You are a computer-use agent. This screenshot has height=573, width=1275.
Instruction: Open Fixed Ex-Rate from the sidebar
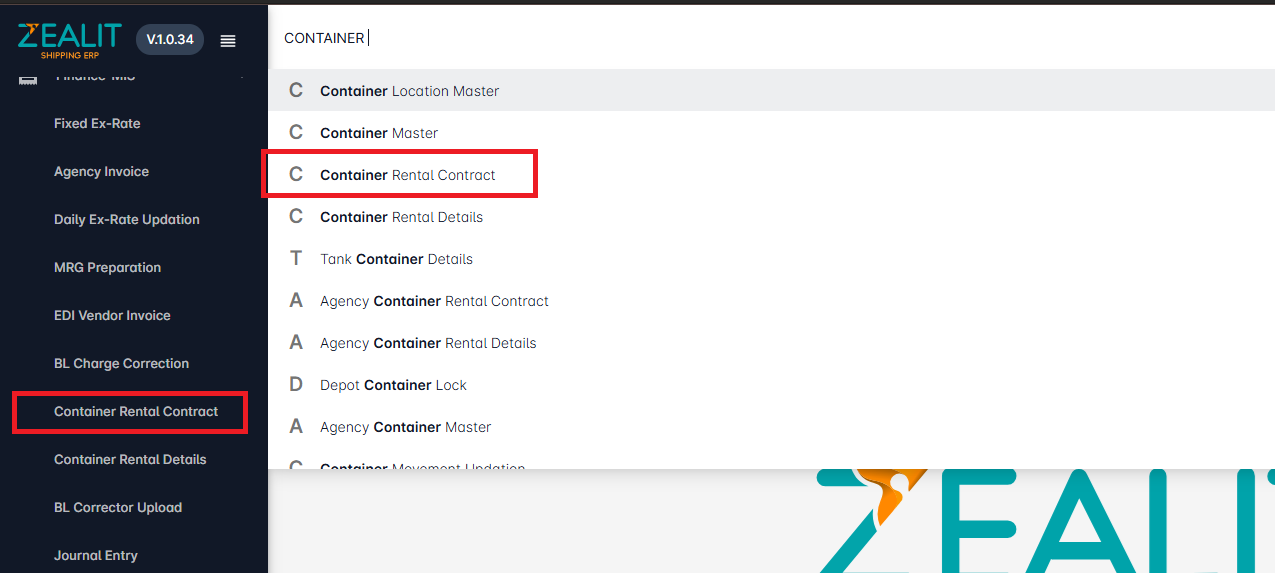(97, 123)
